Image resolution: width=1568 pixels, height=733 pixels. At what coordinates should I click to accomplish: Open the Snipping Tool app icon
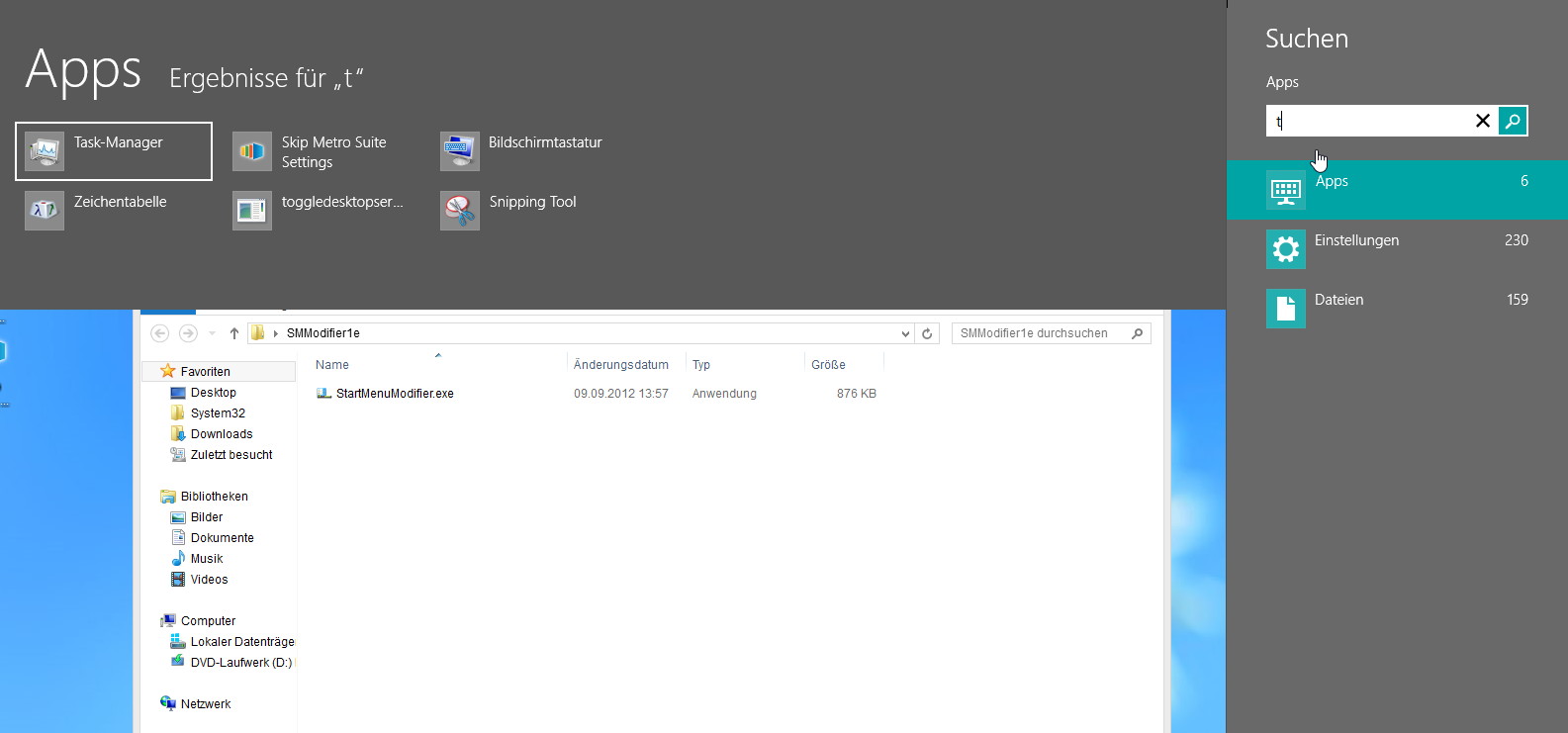(x=460, y=211)
